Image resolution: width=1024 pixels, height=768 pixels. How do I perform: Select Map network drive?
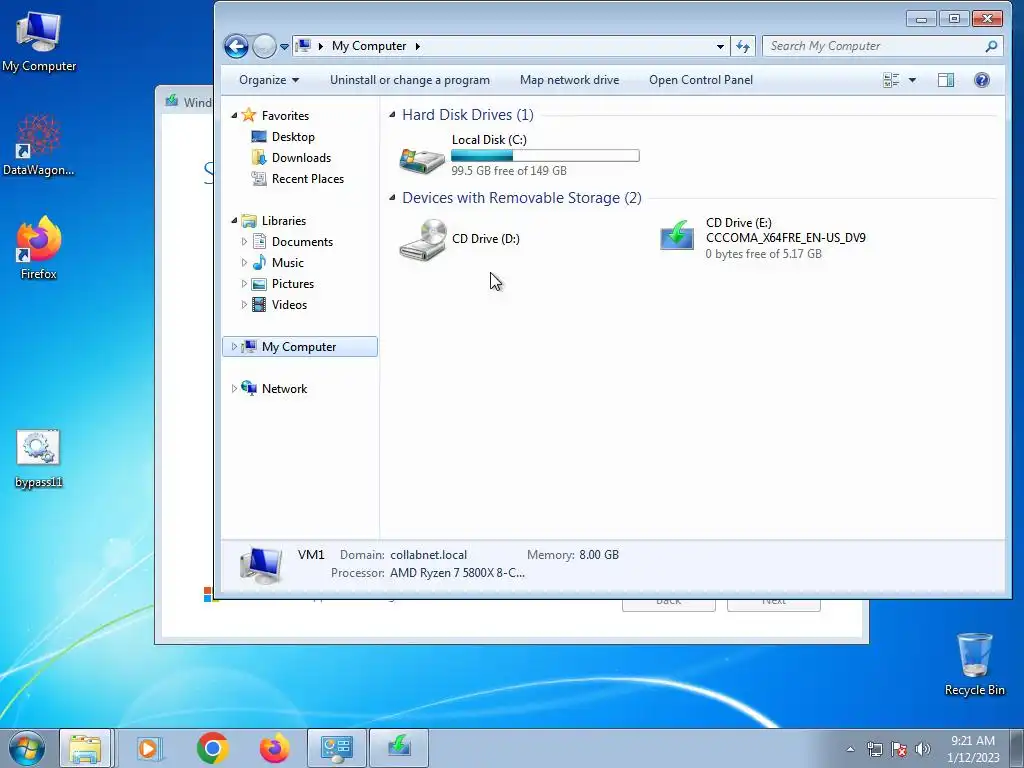569,80
